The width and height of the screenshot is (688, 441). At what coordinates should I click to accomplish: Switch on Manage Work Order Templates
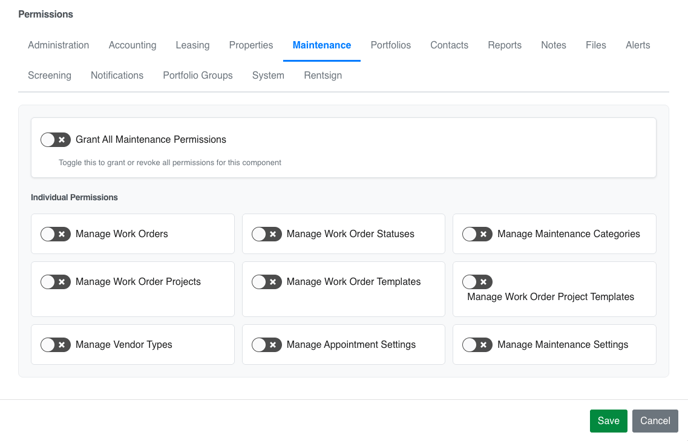point(266,282)
